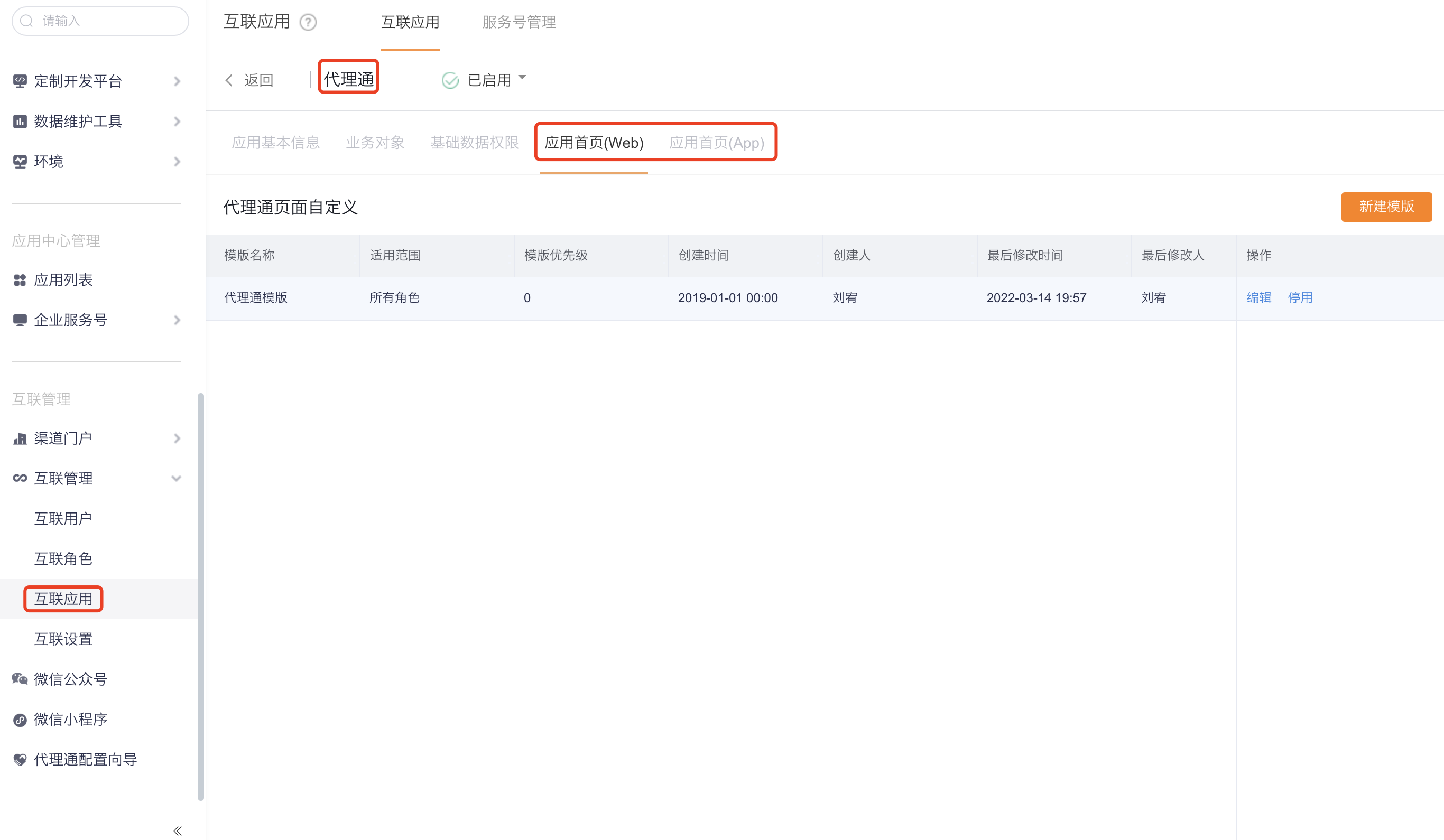Collapse the 互联管理 menu chevron
The image size is (1444, 840).
point(177,479)
